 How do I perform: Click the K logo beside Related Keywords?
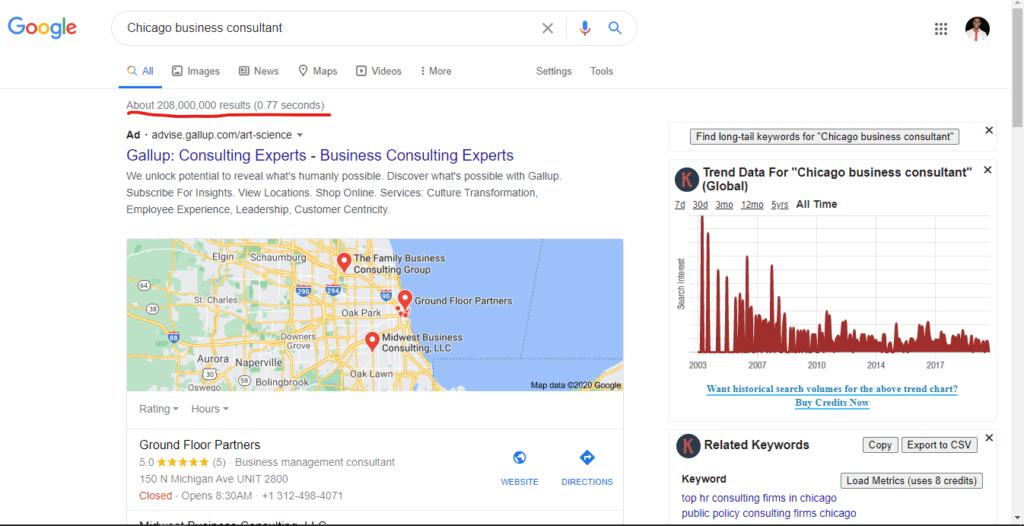tap(688, 445)
